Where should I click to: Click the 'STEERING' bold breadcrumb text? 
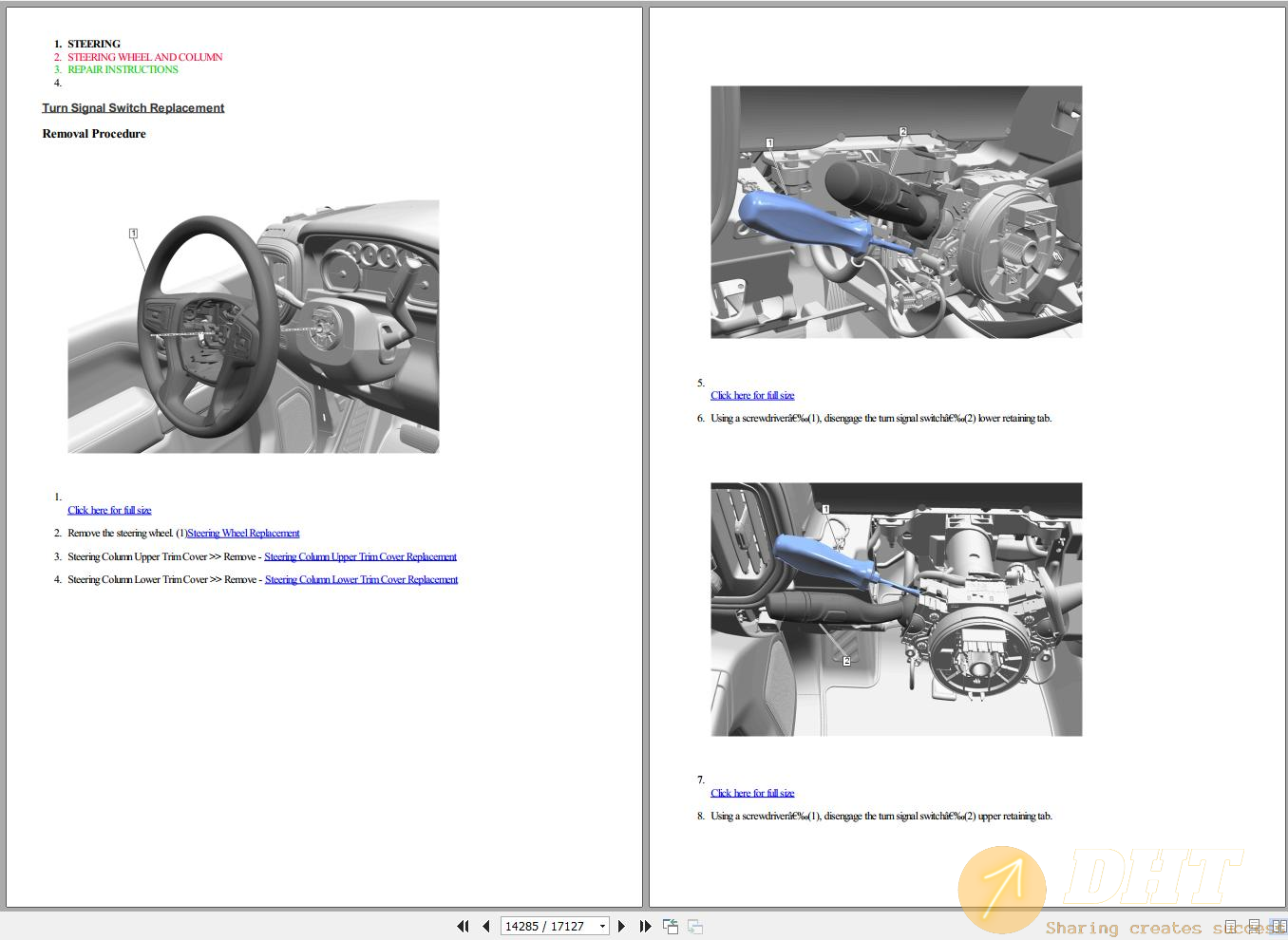point(94,44)
